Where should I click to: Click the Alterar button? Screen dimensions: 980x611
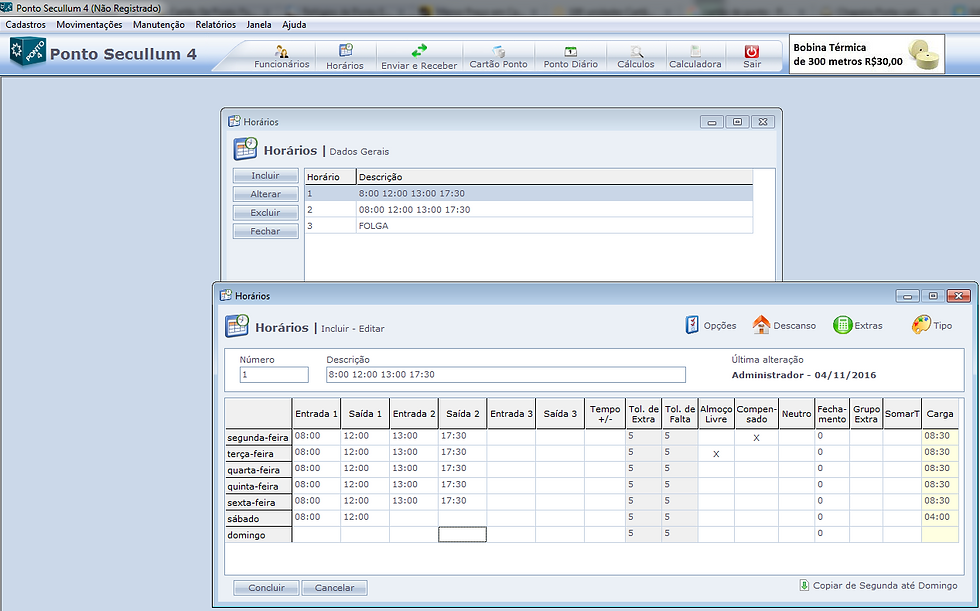[266, 194]
